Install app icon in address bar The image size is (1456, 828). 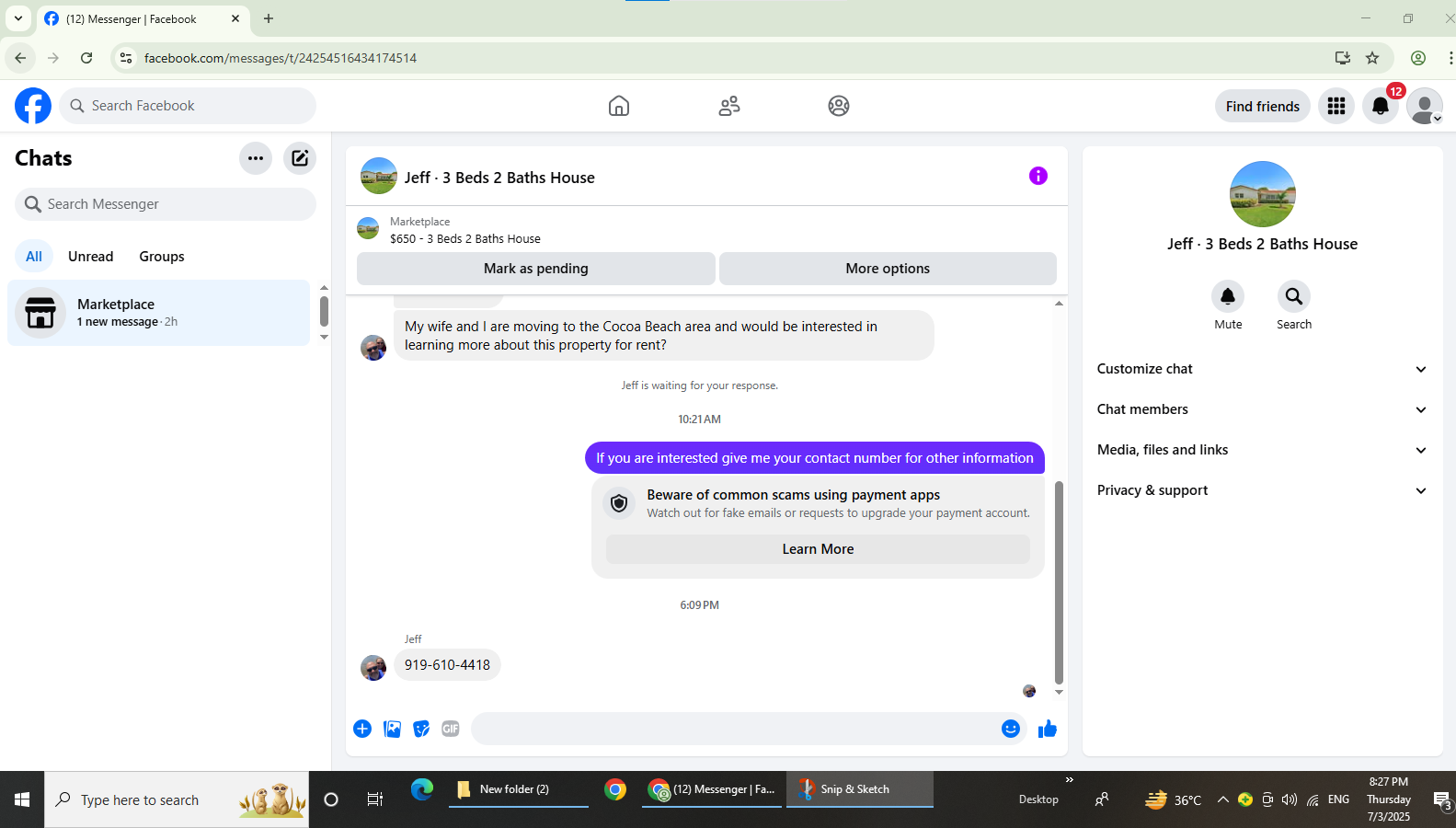1343,58
